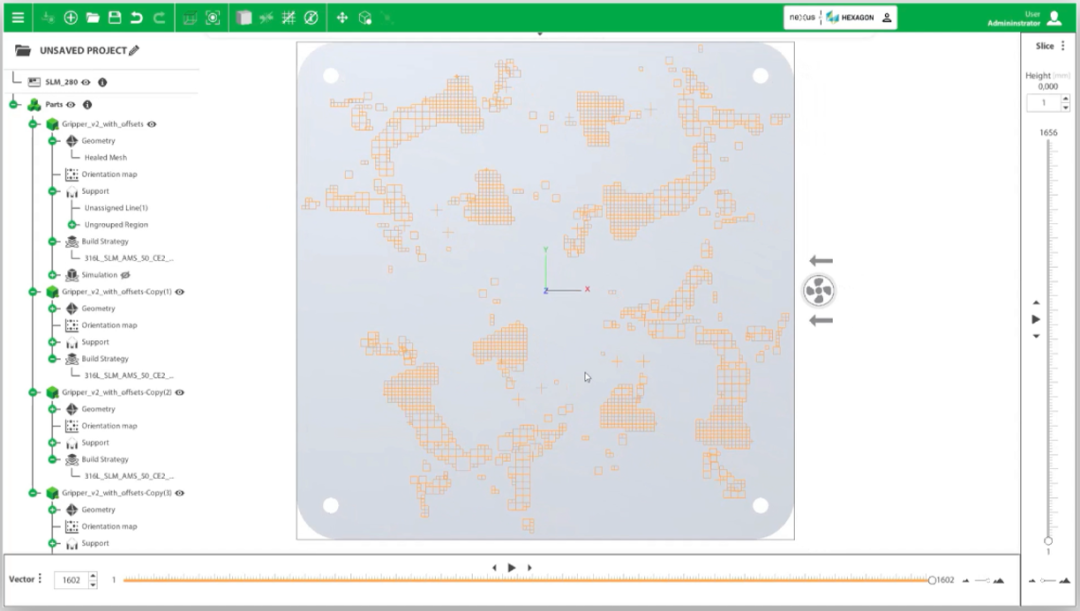
Task: Hide the Parts group with eye icon
Action: [x=71, y=105]
